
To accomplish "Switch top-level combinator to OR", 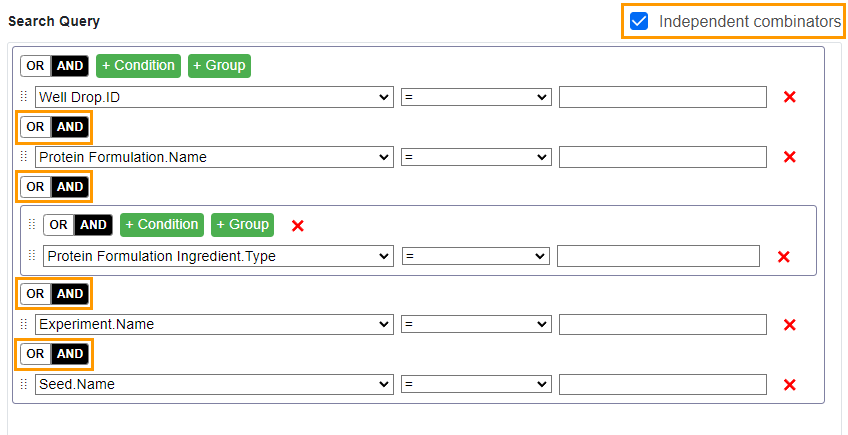I will click(x=36, y=66).
